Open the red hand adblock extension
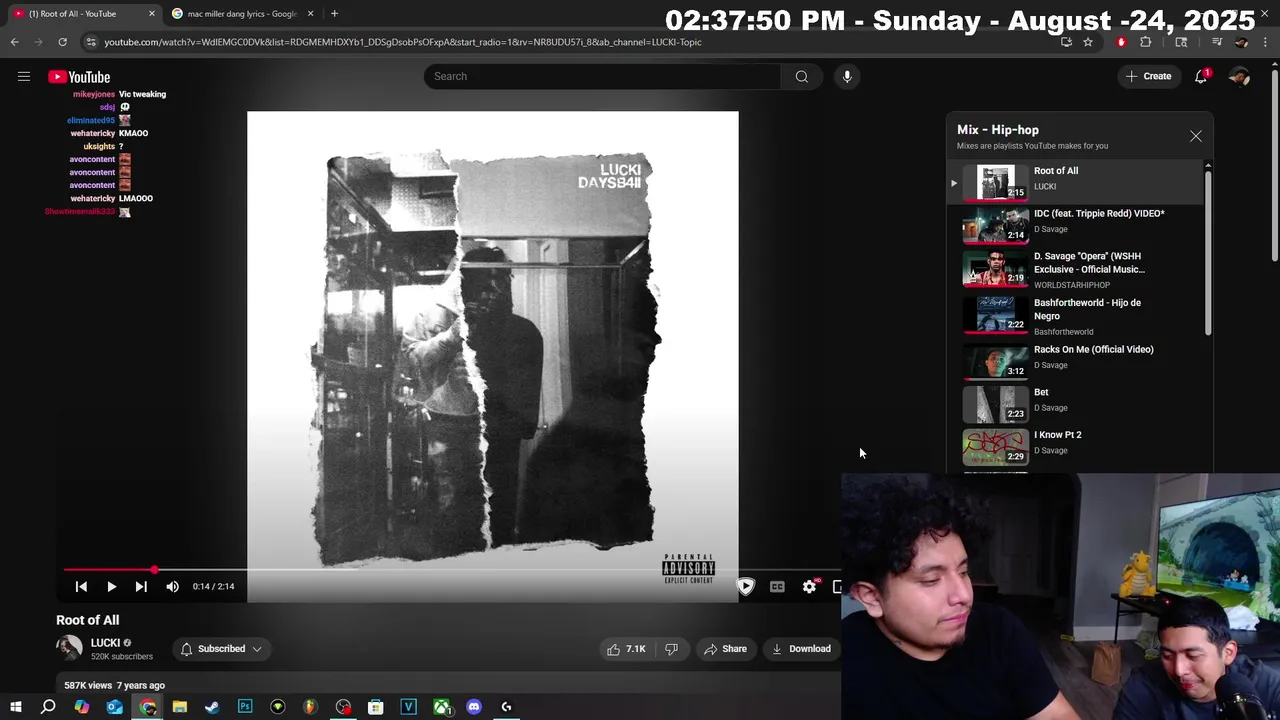Screen dimensions: 1280x720 [1121, 42]
